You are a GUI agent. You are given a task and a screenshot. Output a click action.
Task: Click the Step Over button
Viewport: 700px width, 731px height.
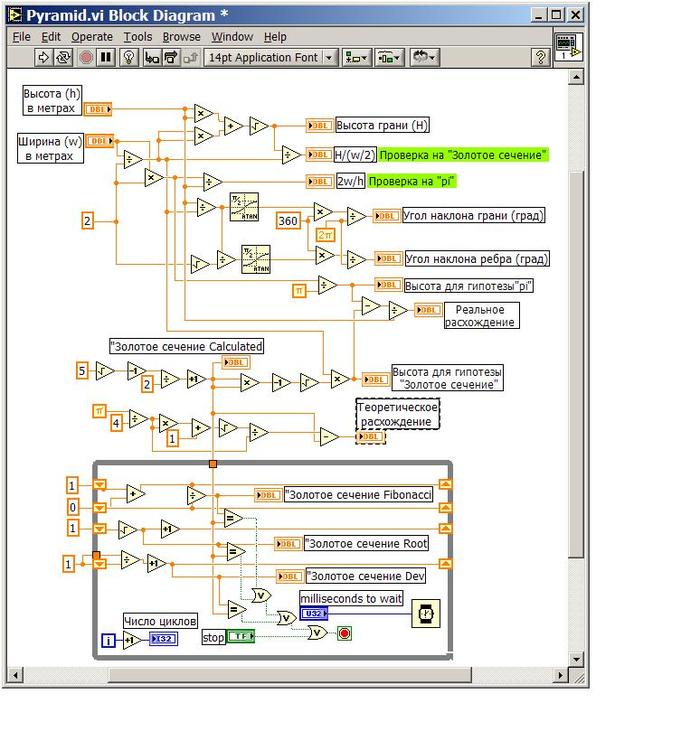[x=171, y=57]
